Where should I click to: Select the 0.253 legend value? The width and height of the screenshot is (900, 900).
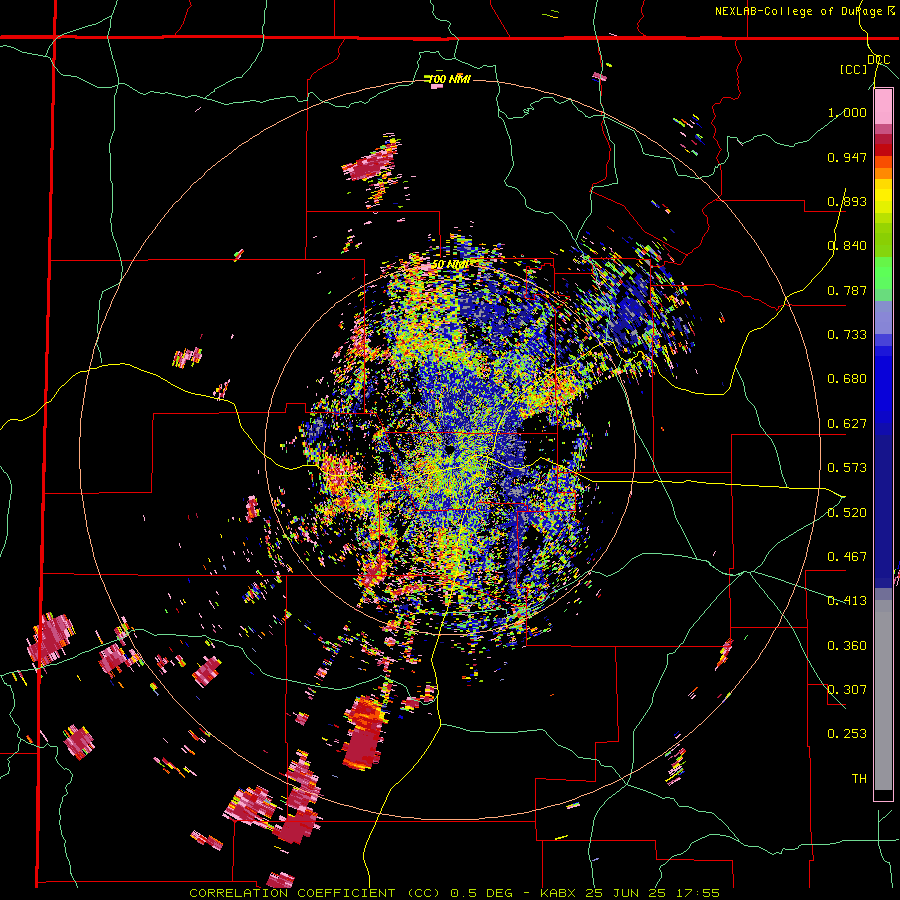tap(847, 734)
